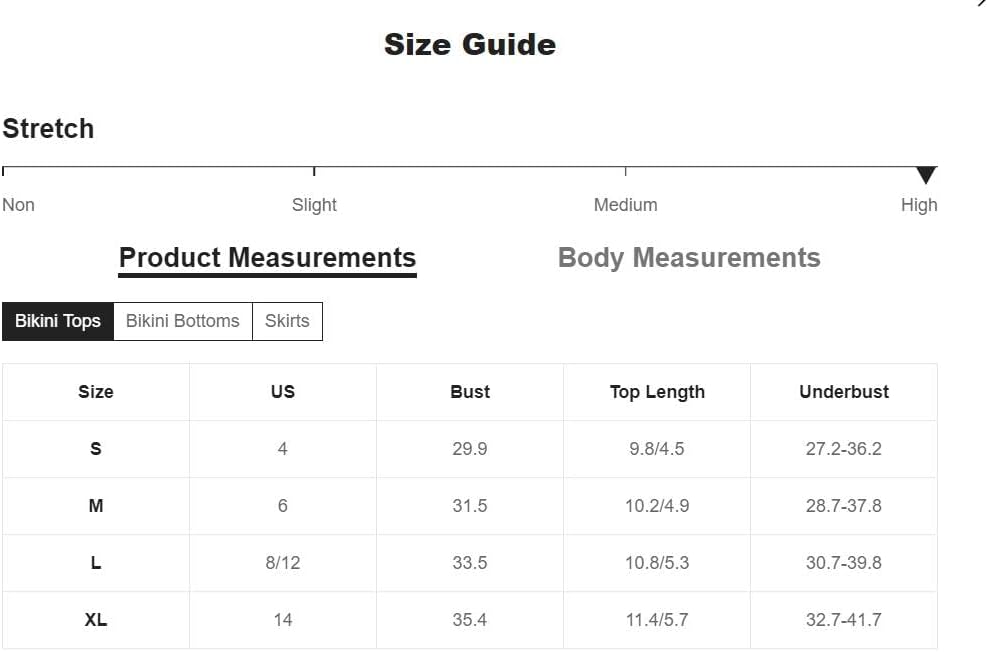The height and width of the screenshot is (652, 987).
Task: Click the 32.7-41.7 underbust cell
Action: pyautogui.click(x=843, y=620)
